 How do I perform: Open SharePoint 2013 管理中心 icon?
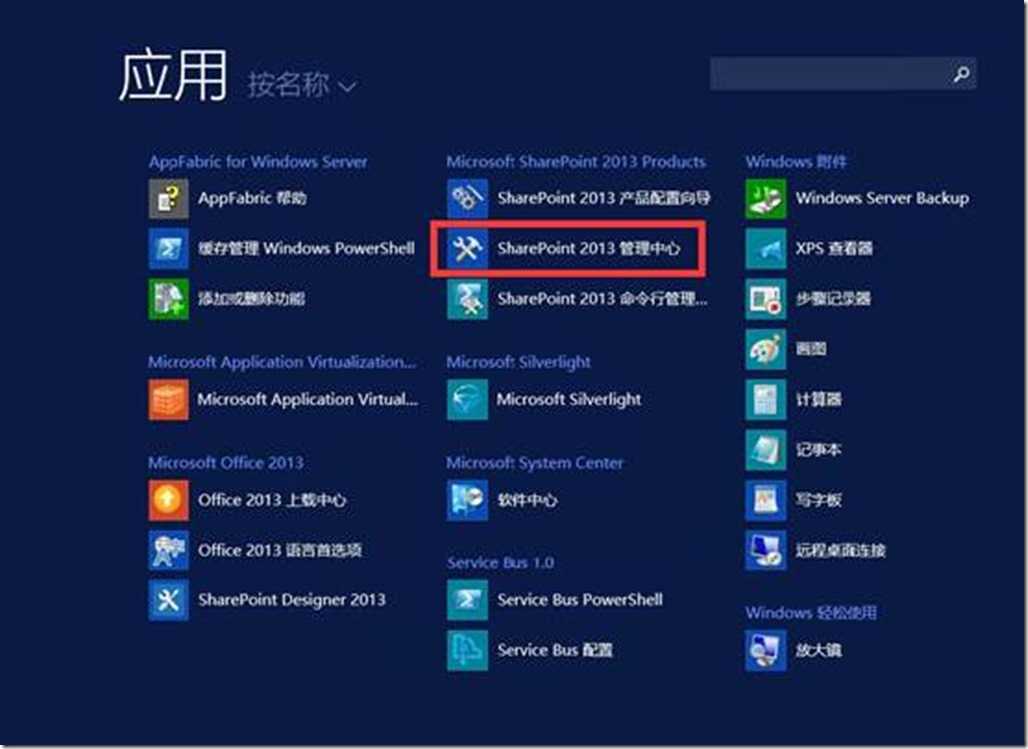pyautogui.click(x=467, y=249)
